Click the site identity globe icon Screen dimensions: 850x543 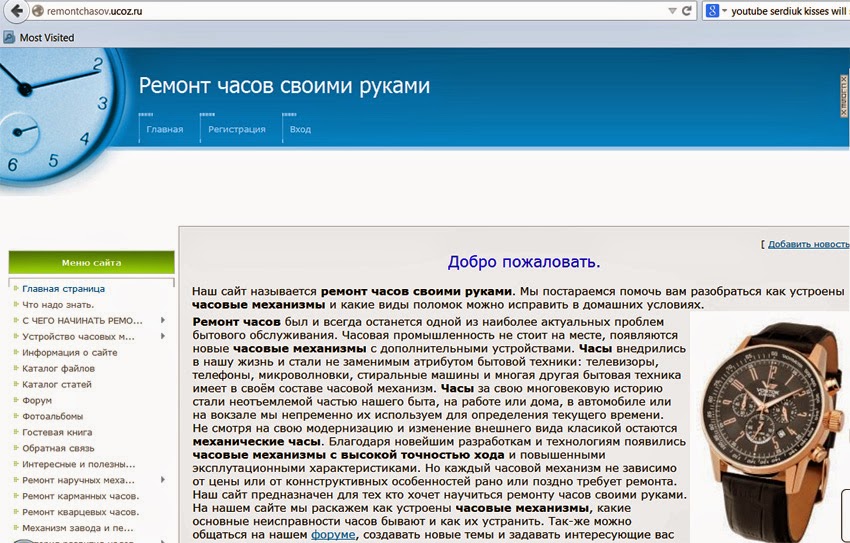37,11
